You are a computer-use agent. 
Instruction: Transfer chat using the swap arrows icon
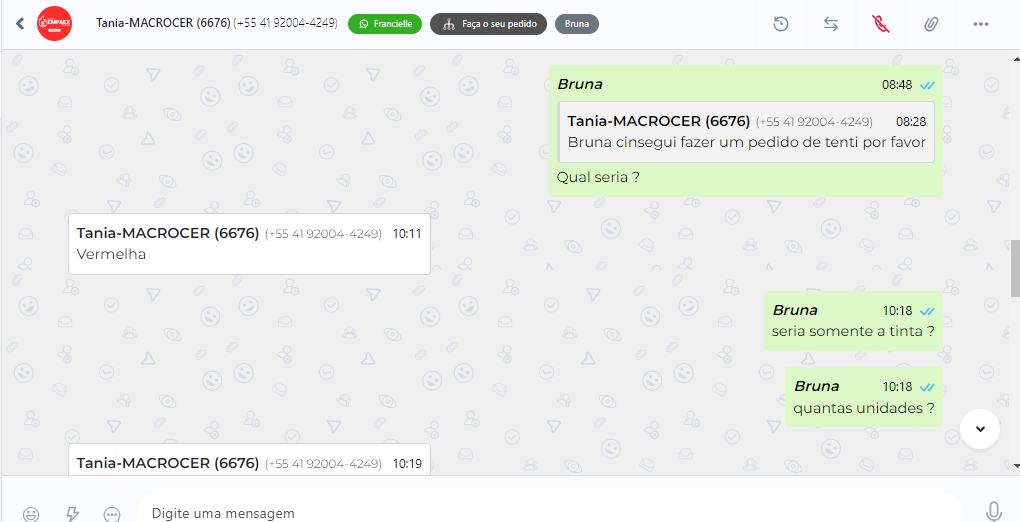point(831,24)
